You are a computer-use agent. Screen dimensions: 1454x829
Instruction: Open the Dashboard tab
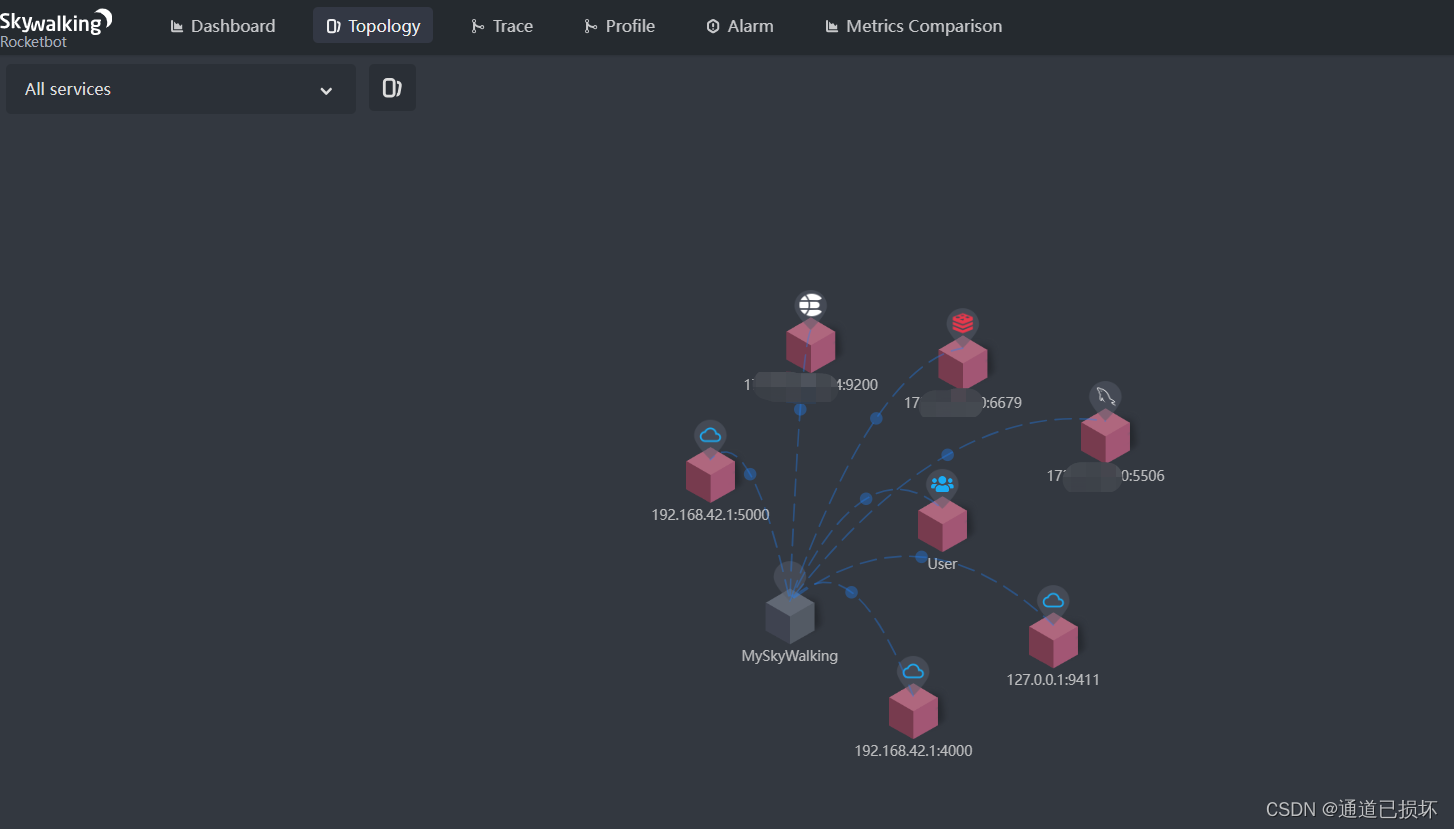(223, 26)
